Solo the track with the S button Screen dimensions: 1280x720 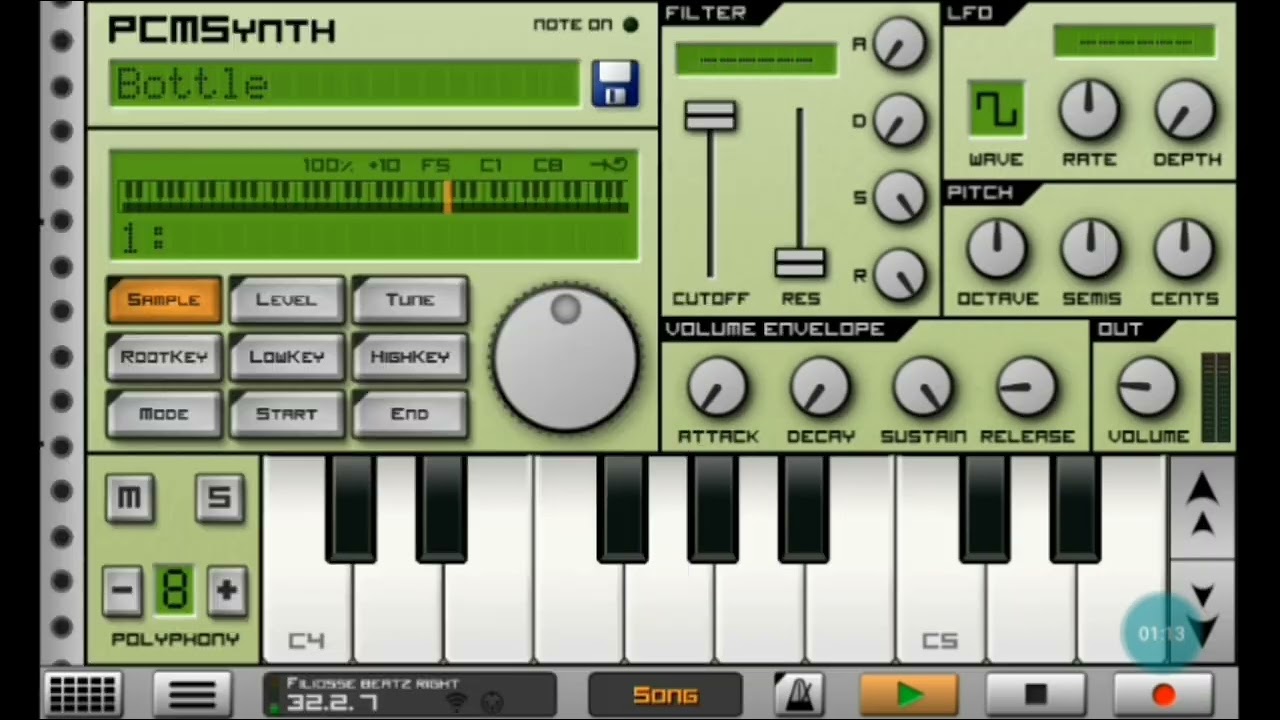click(x=219, y=498)
